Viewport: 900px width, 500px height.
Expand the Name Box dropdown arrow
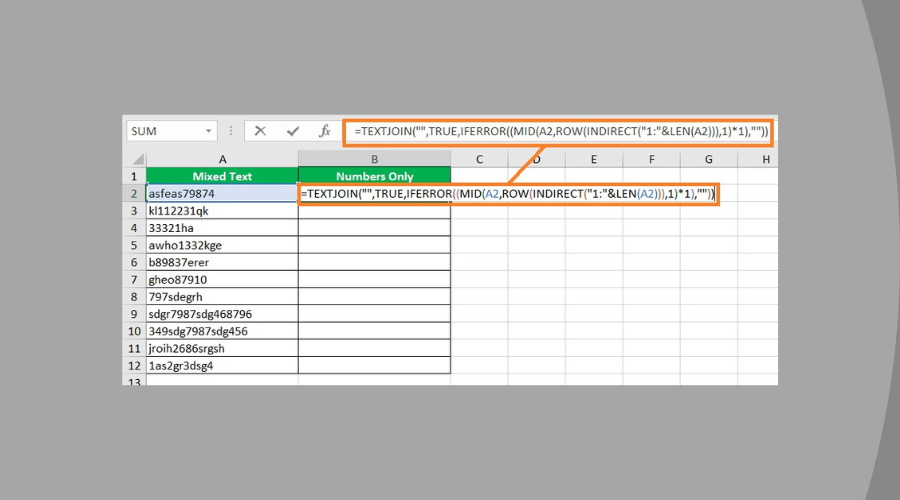[x=208, y=131]
